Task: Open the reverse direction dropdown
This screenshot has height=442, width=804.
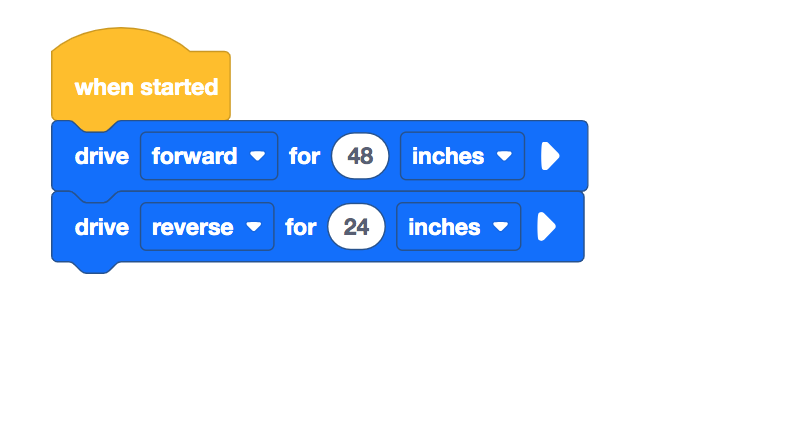Action: [206, 227]
